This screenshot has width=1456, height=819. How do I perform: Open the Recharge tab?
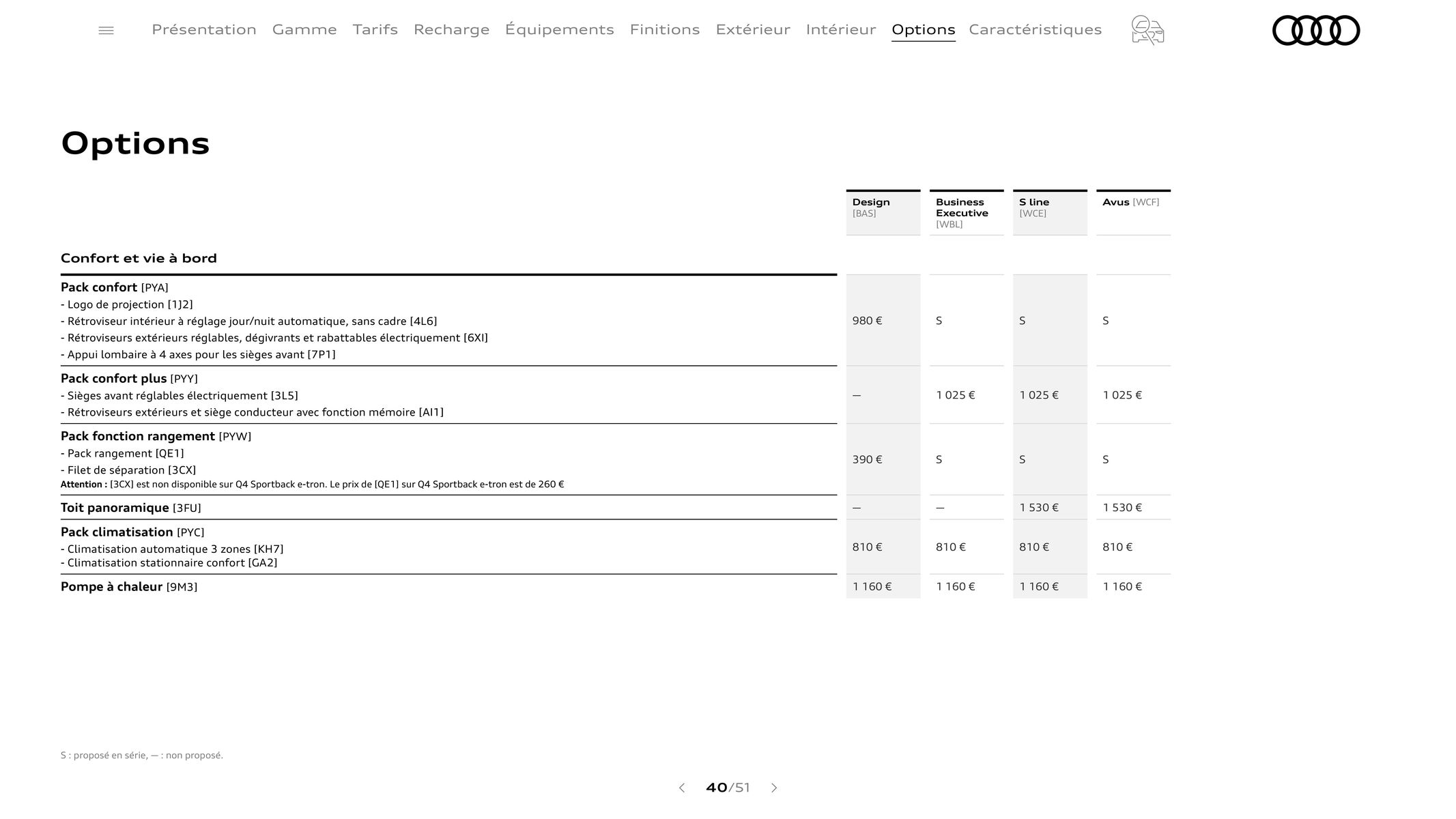point(451,29)
